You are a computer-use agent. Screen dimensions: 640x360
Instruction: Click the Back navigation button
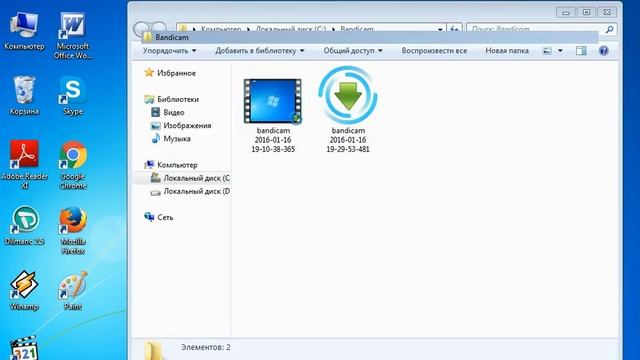coord(141,29)
